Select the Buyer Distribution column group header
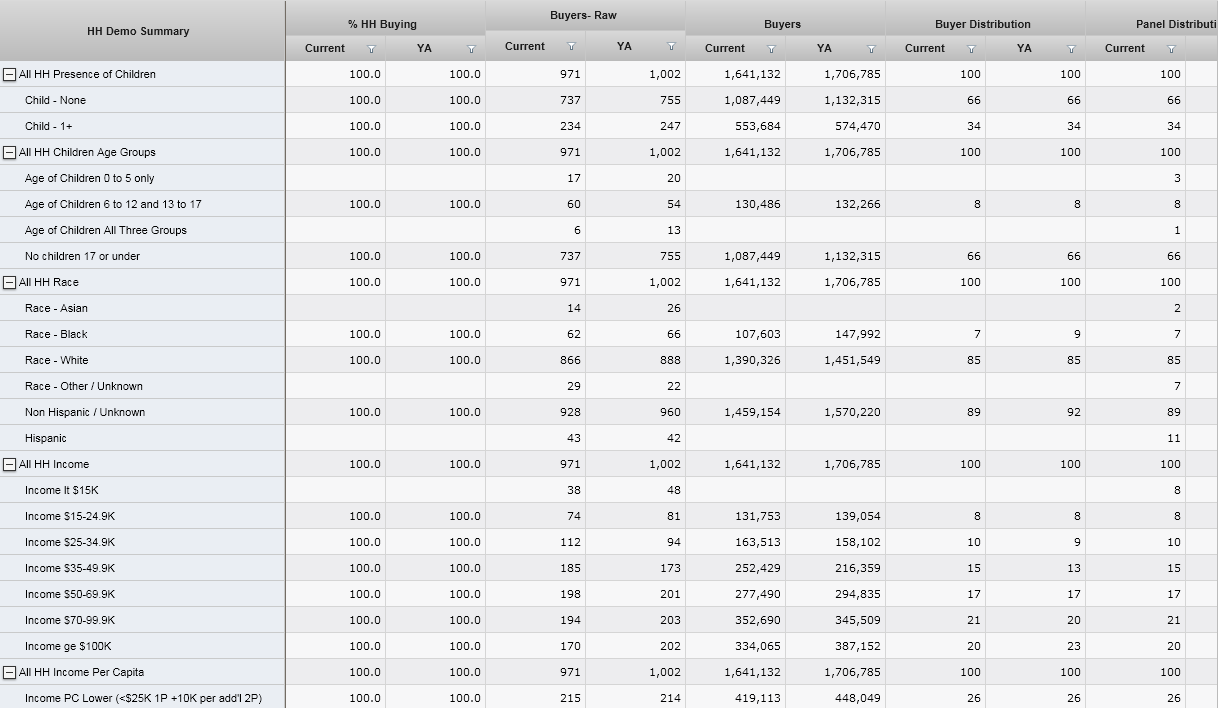Screen dimensions: 1218x708 pos(982,24)
